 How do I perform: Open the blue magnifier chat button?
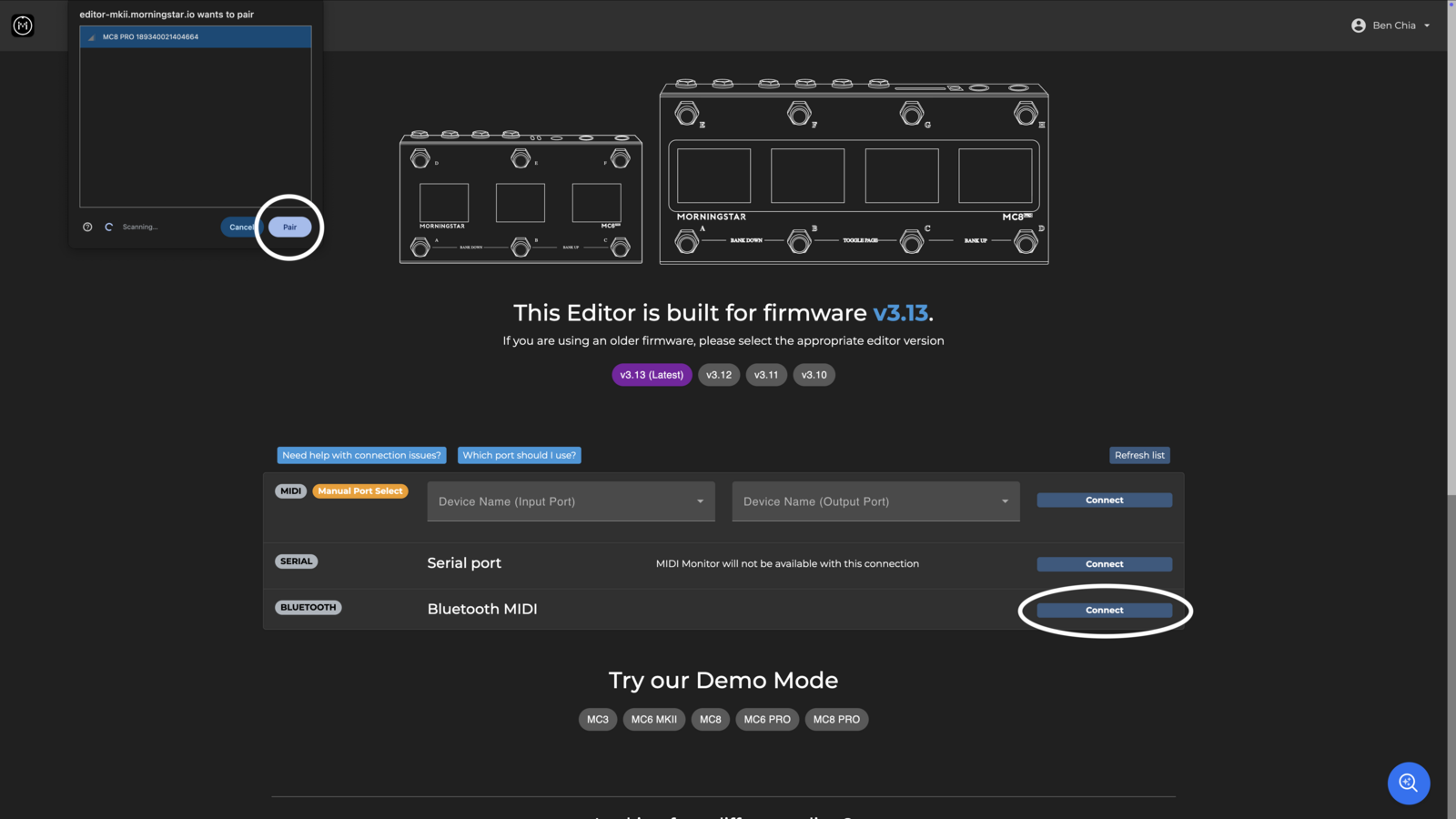point(1408,783)
